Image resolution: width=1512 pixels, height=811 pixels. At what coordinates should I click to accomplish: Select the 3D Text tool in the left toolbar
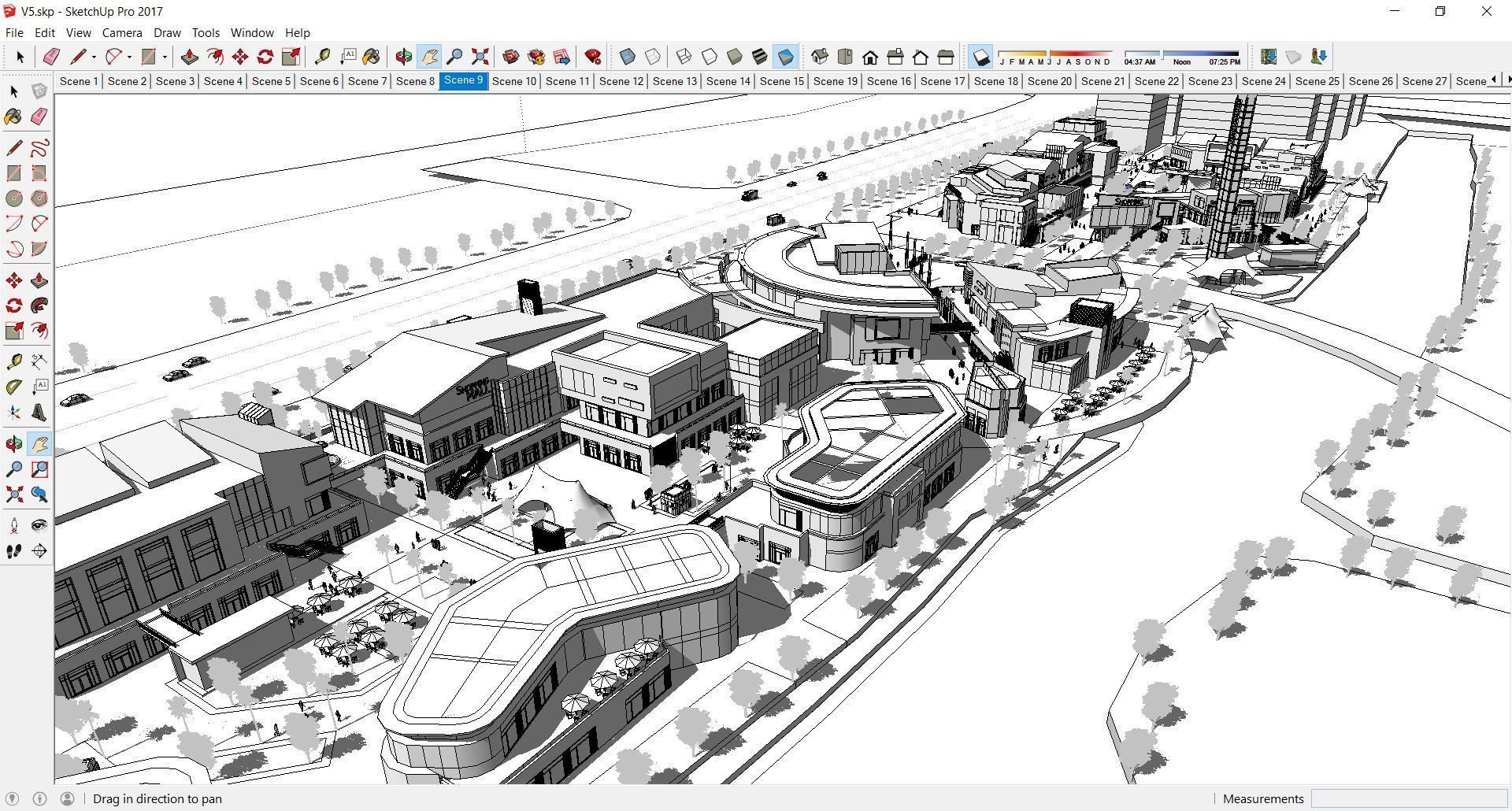pos(39,413)
